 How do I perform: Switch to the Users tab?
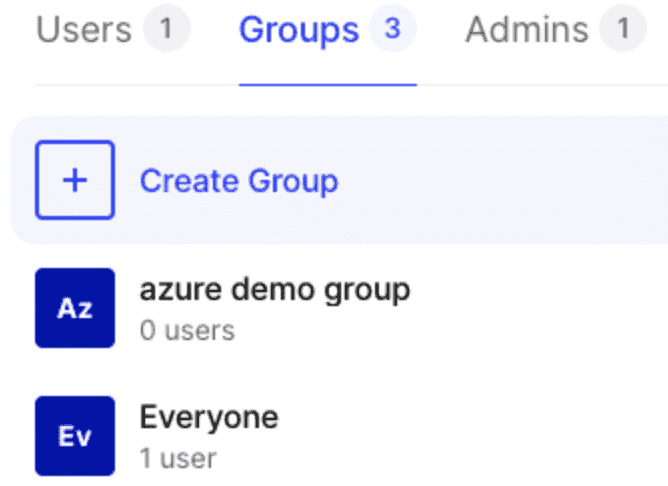[x=112, y=30]
